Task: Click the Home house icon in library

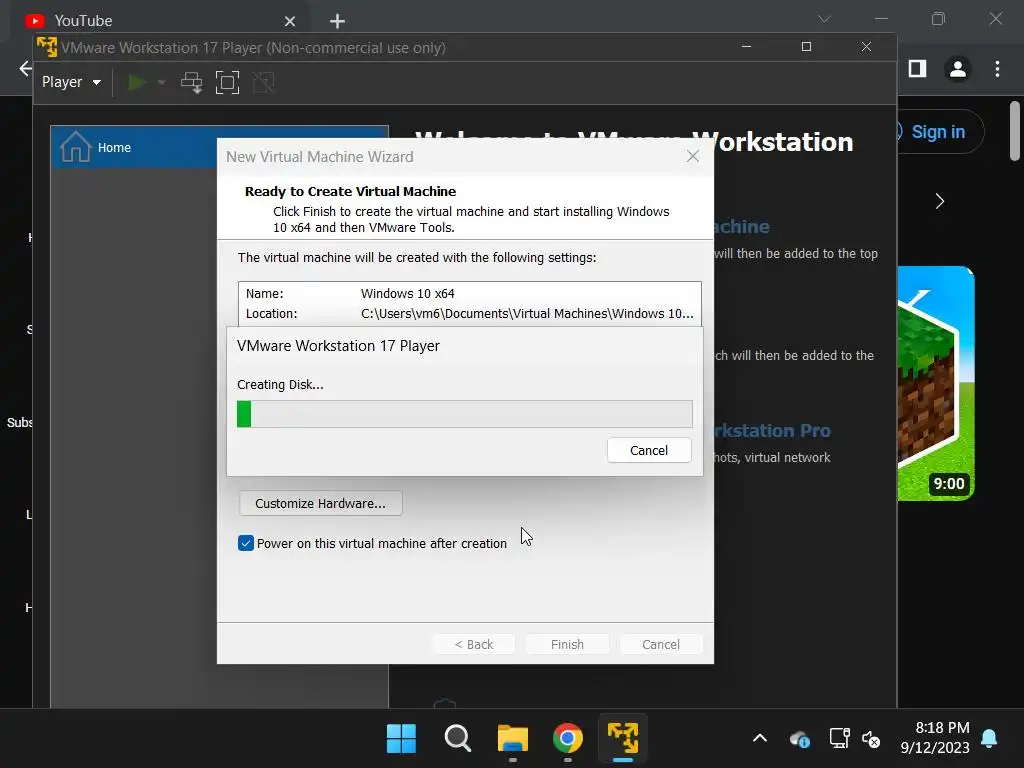Action: (x=75, y=147)
